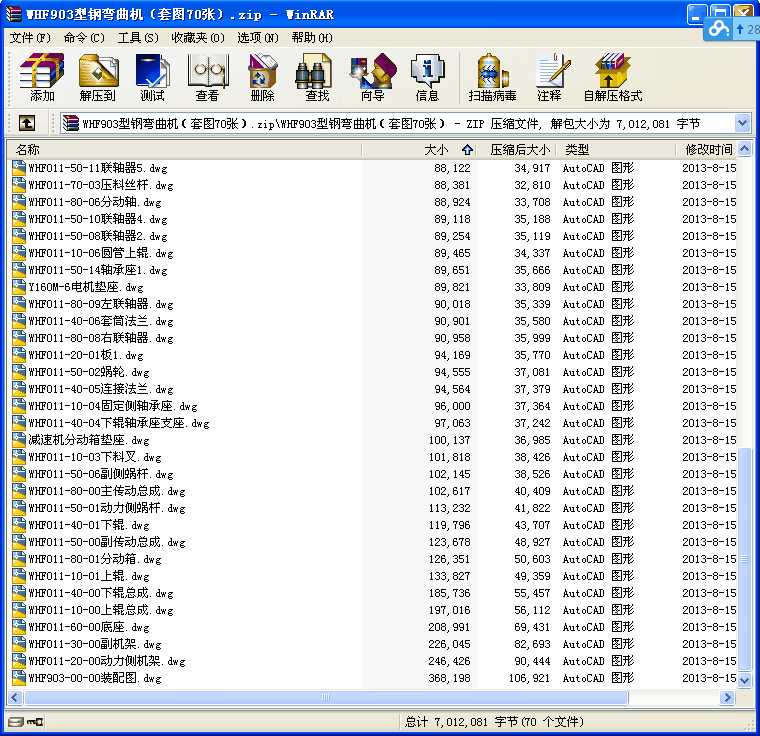Click icon of WHF011-60-00底座.dwg
The image size is (760, 736).
click(19, 626)
